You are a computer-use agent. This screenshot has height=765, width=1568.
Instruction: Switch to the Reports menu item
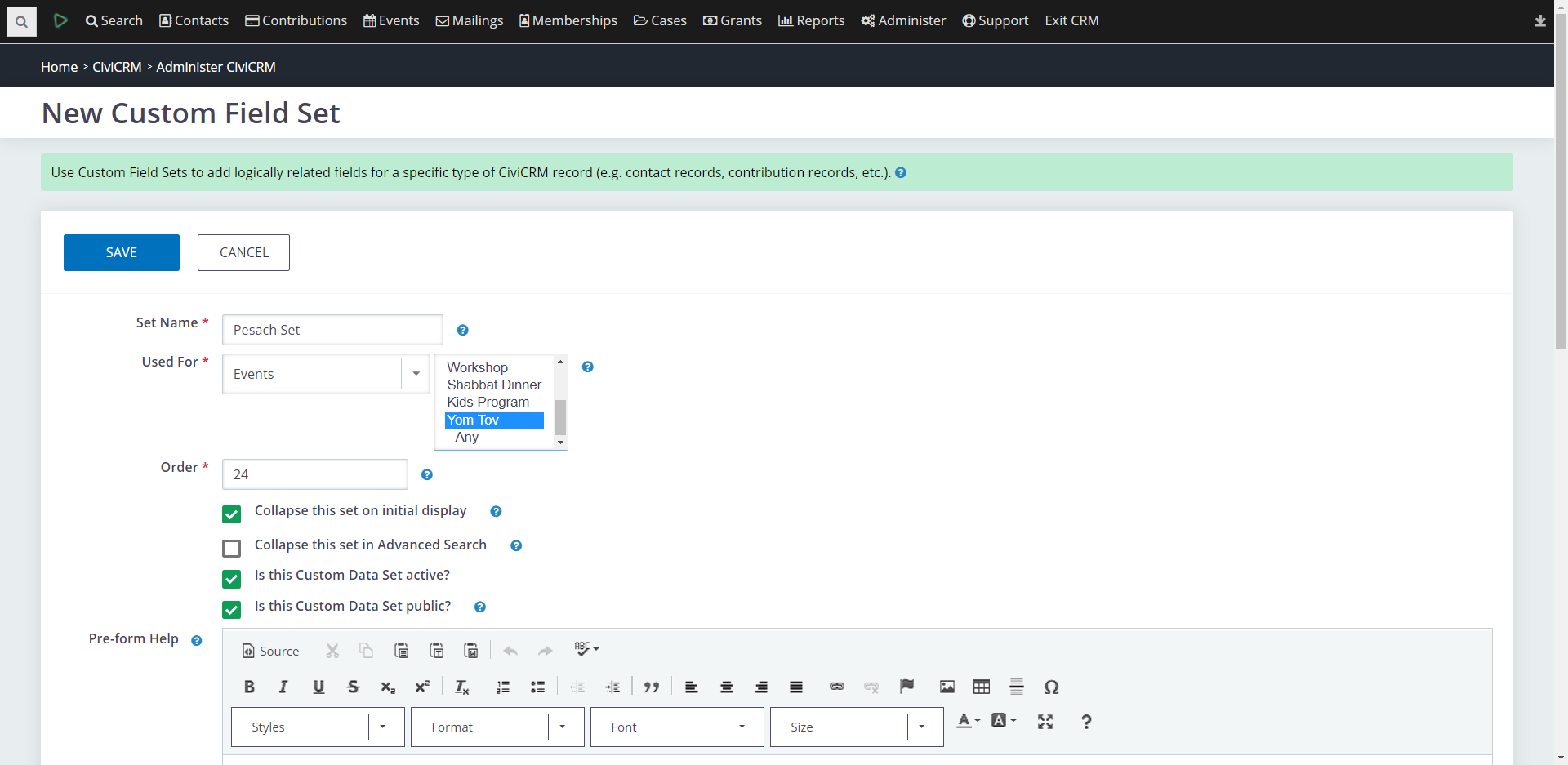coord(811,20)
